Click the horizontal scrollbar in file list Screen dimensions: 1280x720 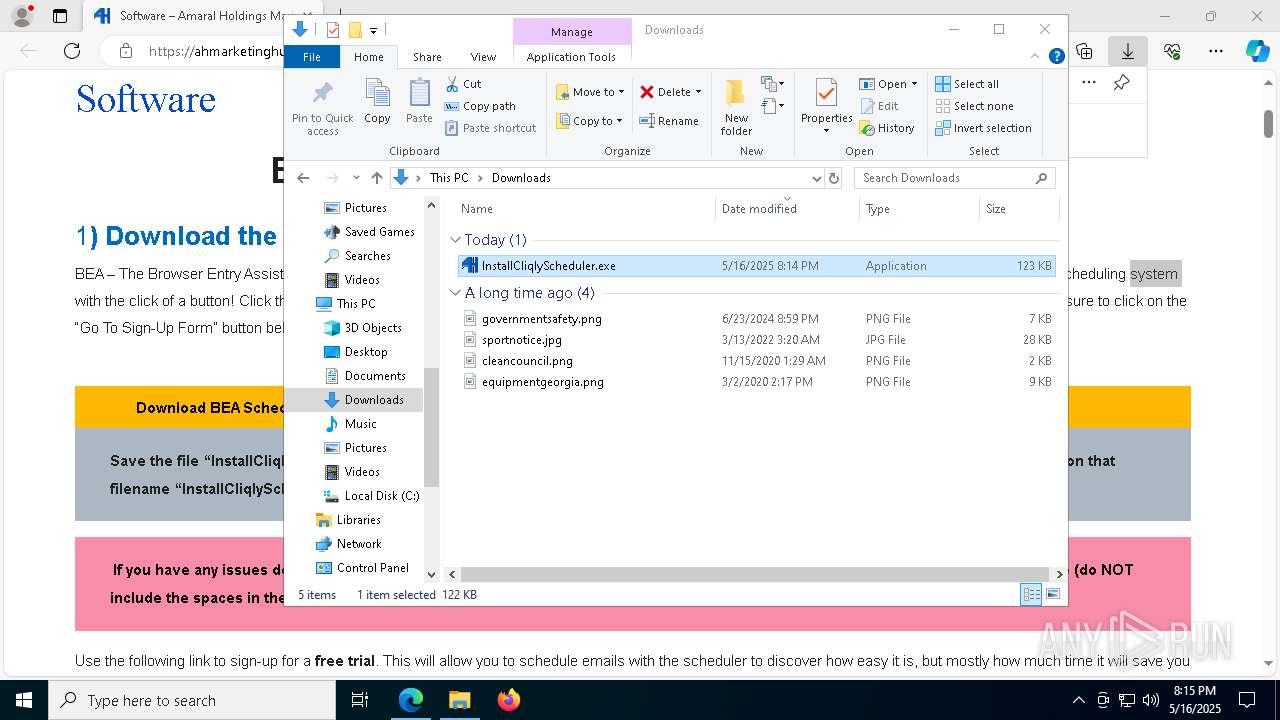pyautogui.click(x=754, y=575)
